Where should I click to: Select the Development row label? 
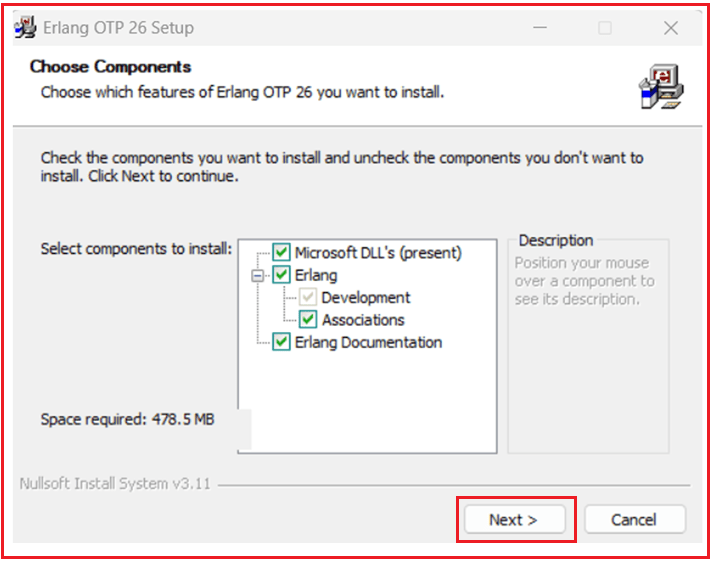366,298
